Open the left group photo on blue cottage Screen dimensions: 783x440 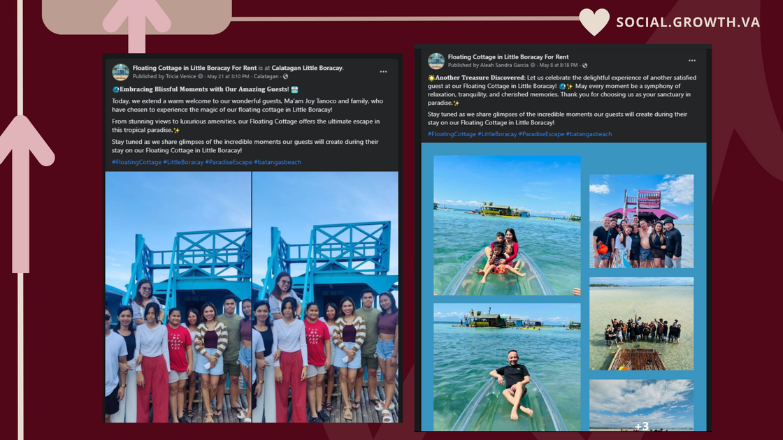click(x=178, y=297)
